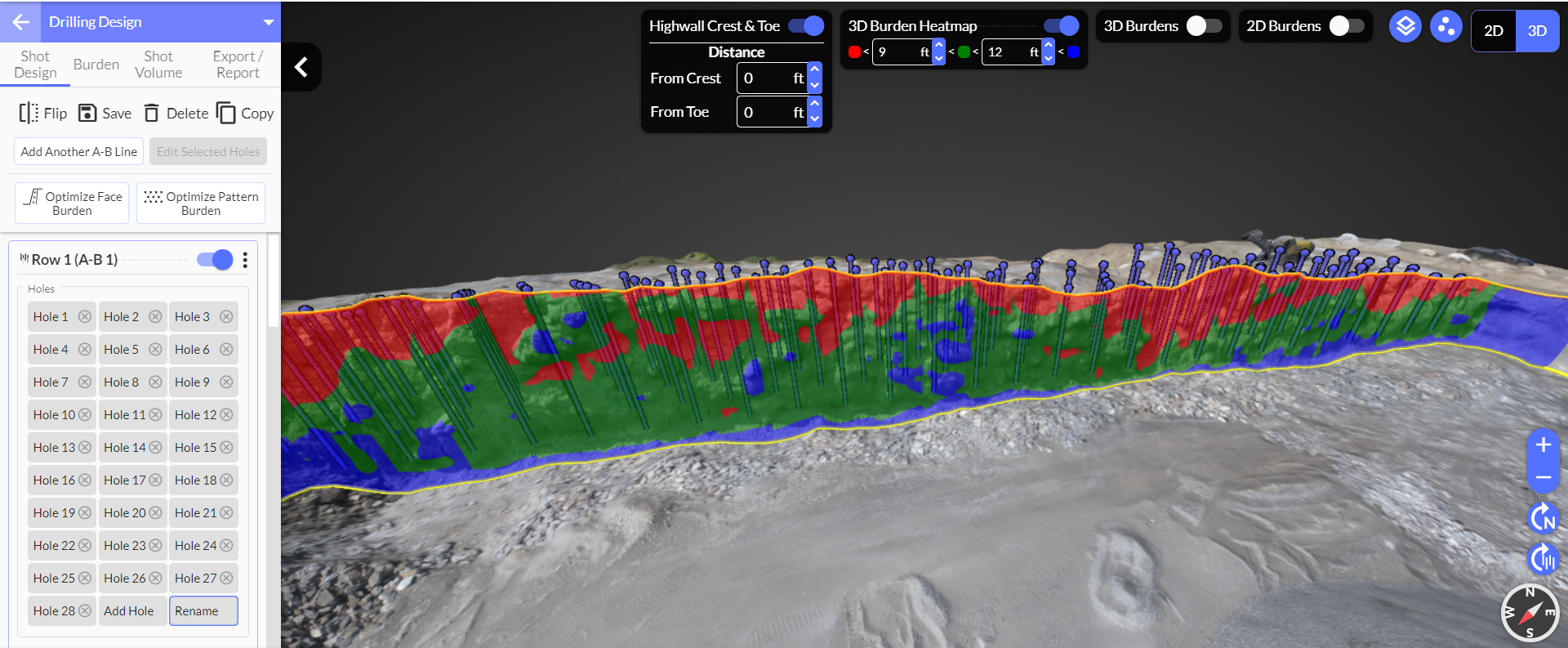Enable the 2D Burdens switch
Viewport: 1568px width, 648px height.
1346,26
